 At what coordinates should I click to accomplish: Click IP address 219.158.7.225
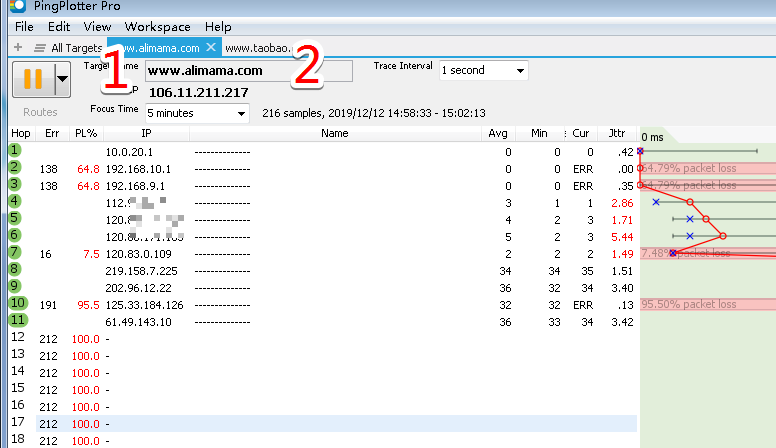pyautogui.click(x=141, y=271)
